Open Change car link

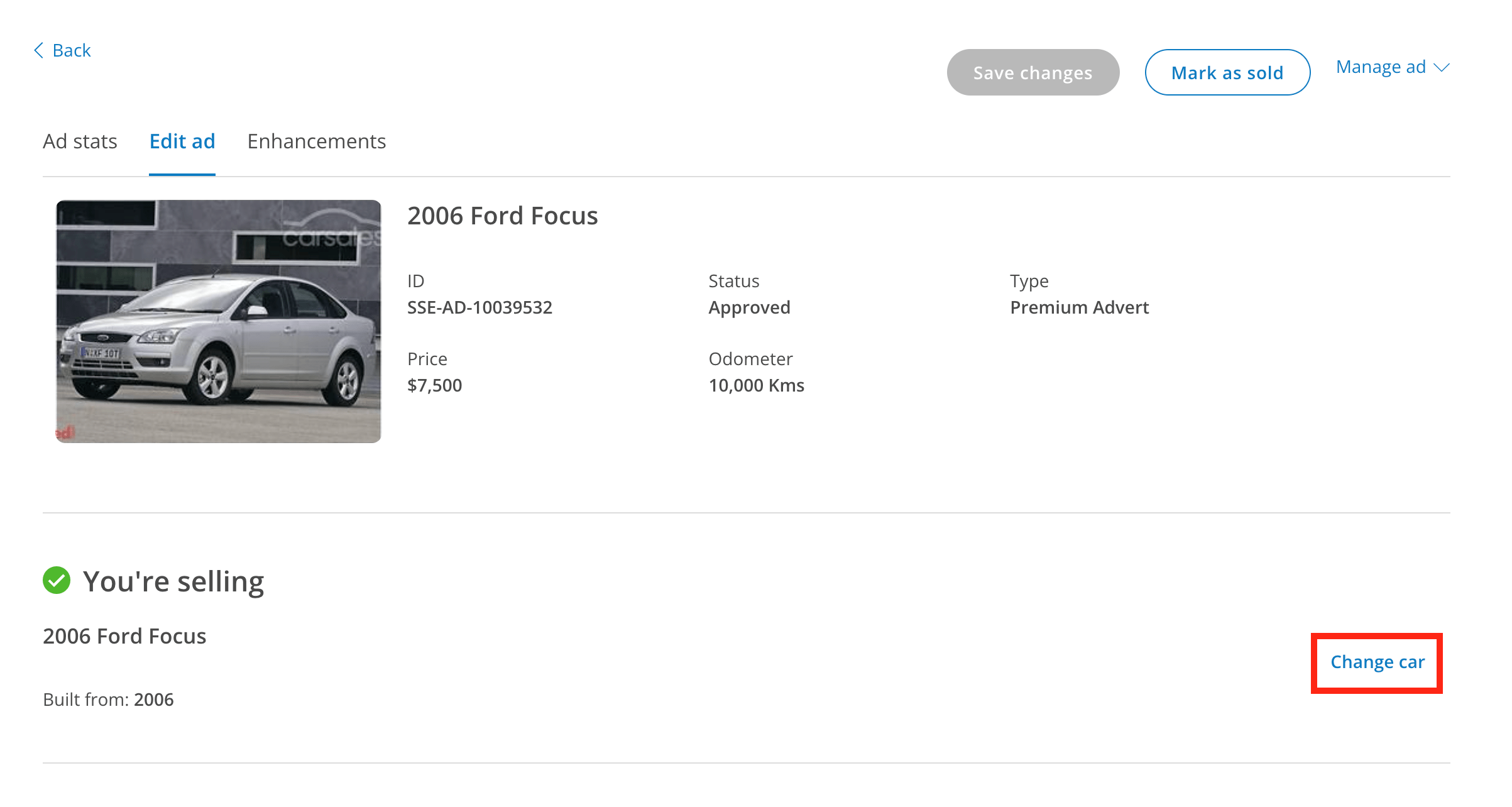tap(1377, 662)
